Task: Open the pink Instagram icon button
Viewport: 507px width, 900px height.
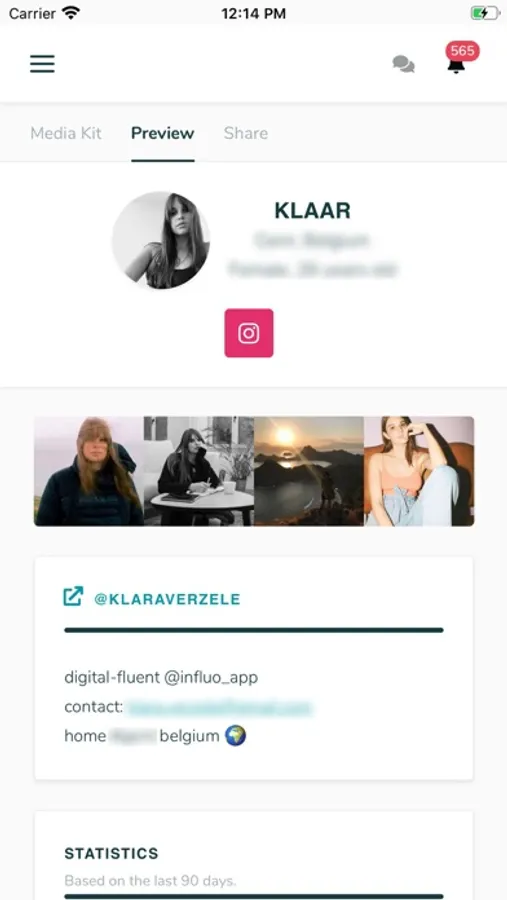Action: (249, 333)
